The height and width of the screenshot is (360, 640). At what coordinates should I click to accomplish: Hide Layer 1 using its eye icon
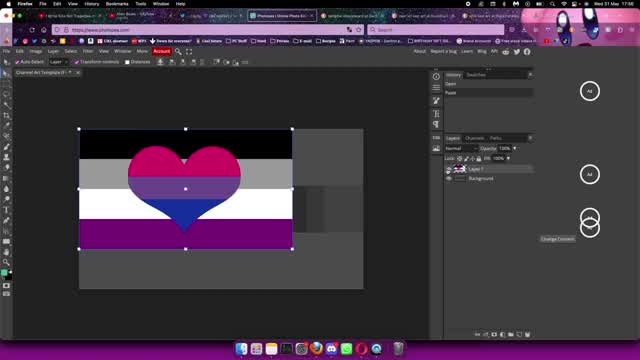tap(449, 169)
